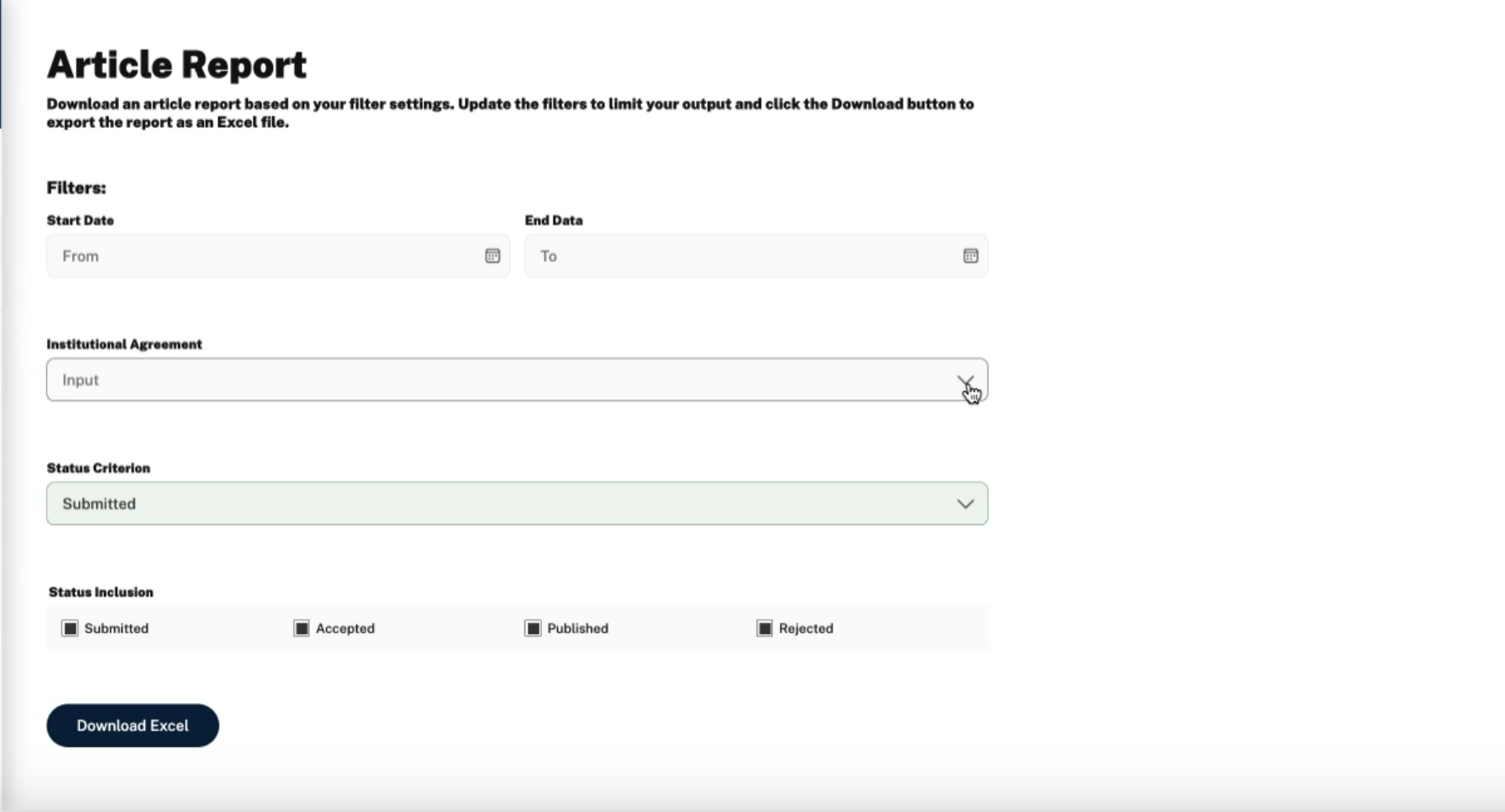Click into the Start Date From field
This screenshot has height=812, width=1505.
point(266,256)
